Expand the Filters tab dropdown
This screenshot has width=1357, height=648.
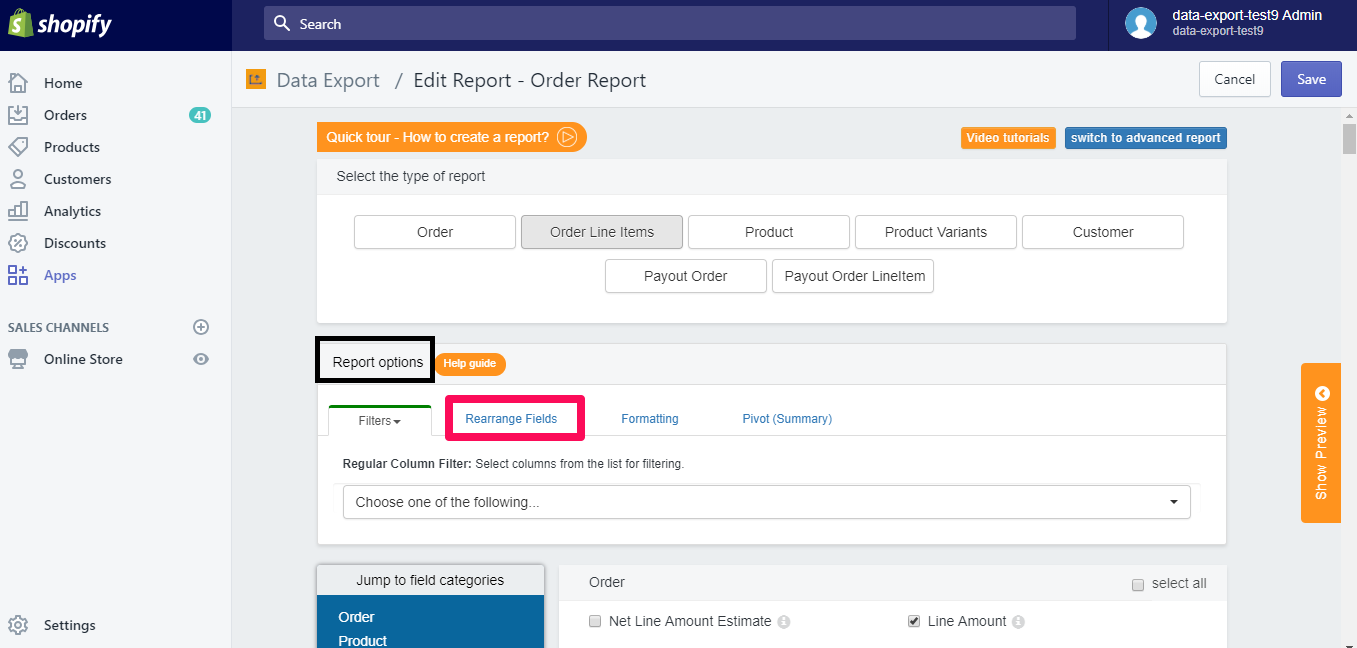coord(379,421)
